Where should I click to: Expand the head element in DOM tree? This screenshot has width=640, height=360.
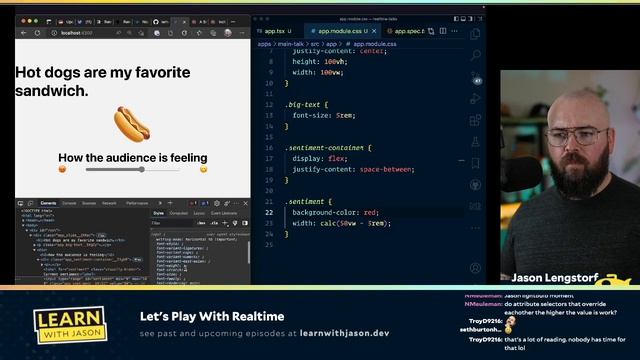click(24, 220)
